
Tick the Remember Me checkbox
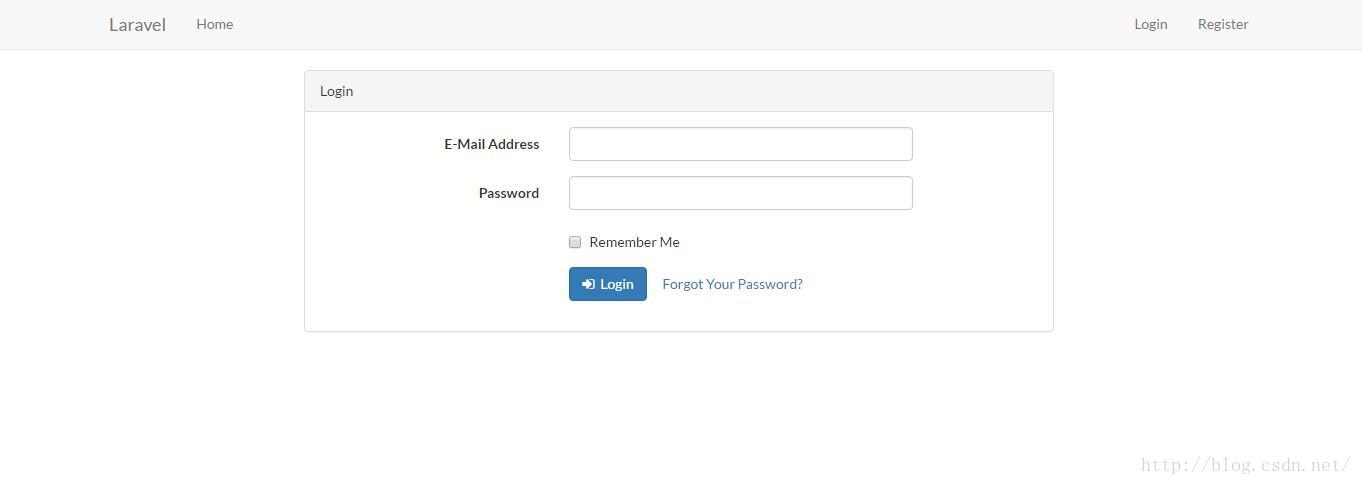pos(575,242)
